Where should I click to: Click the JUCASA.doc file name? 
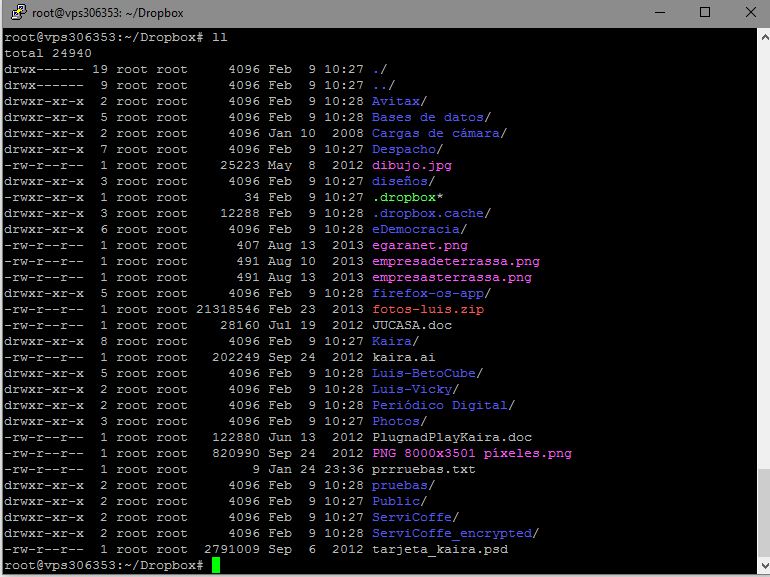(x=412, y=325)
